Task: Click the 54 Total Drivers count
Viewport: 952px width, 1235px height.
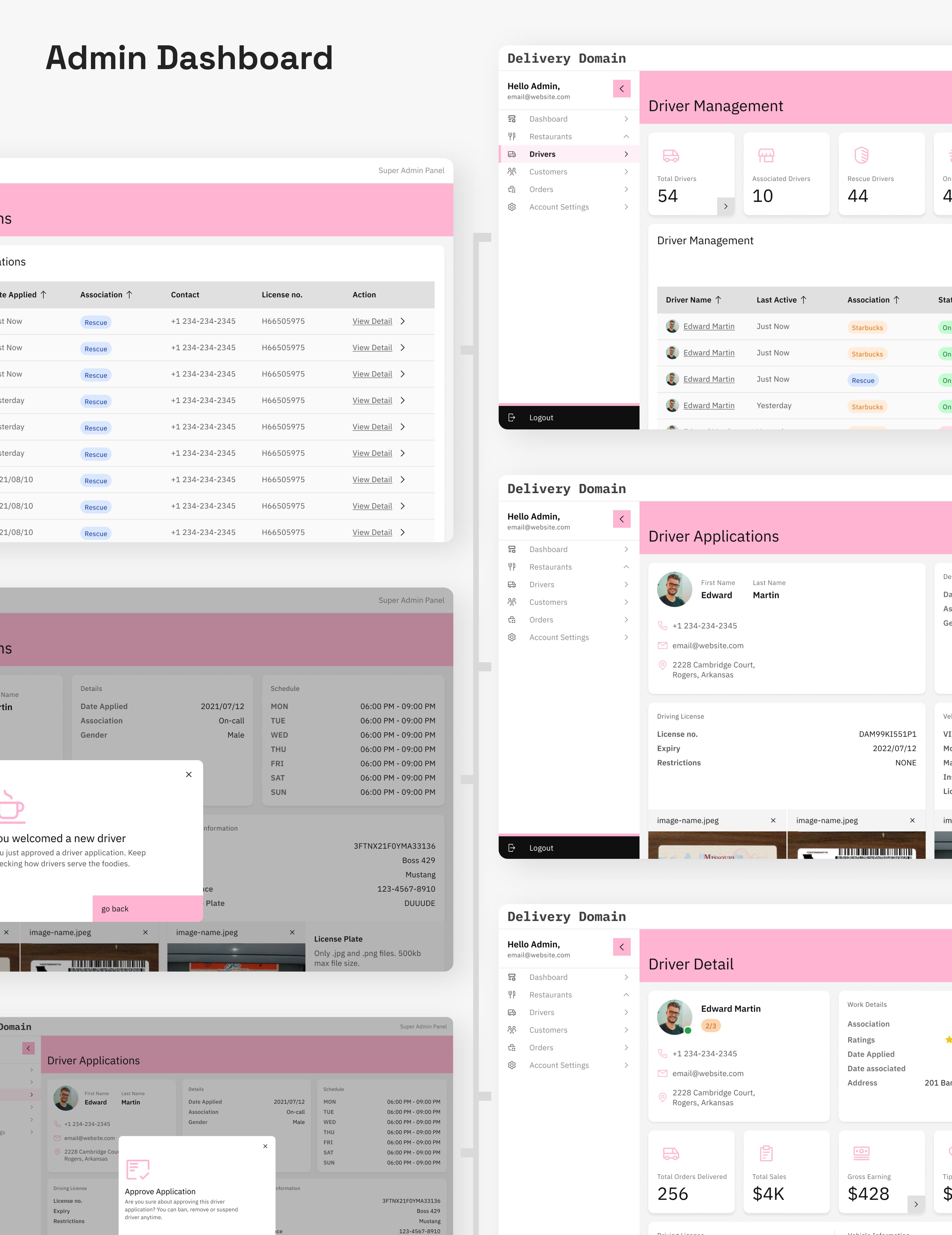Action: point(668,196)
